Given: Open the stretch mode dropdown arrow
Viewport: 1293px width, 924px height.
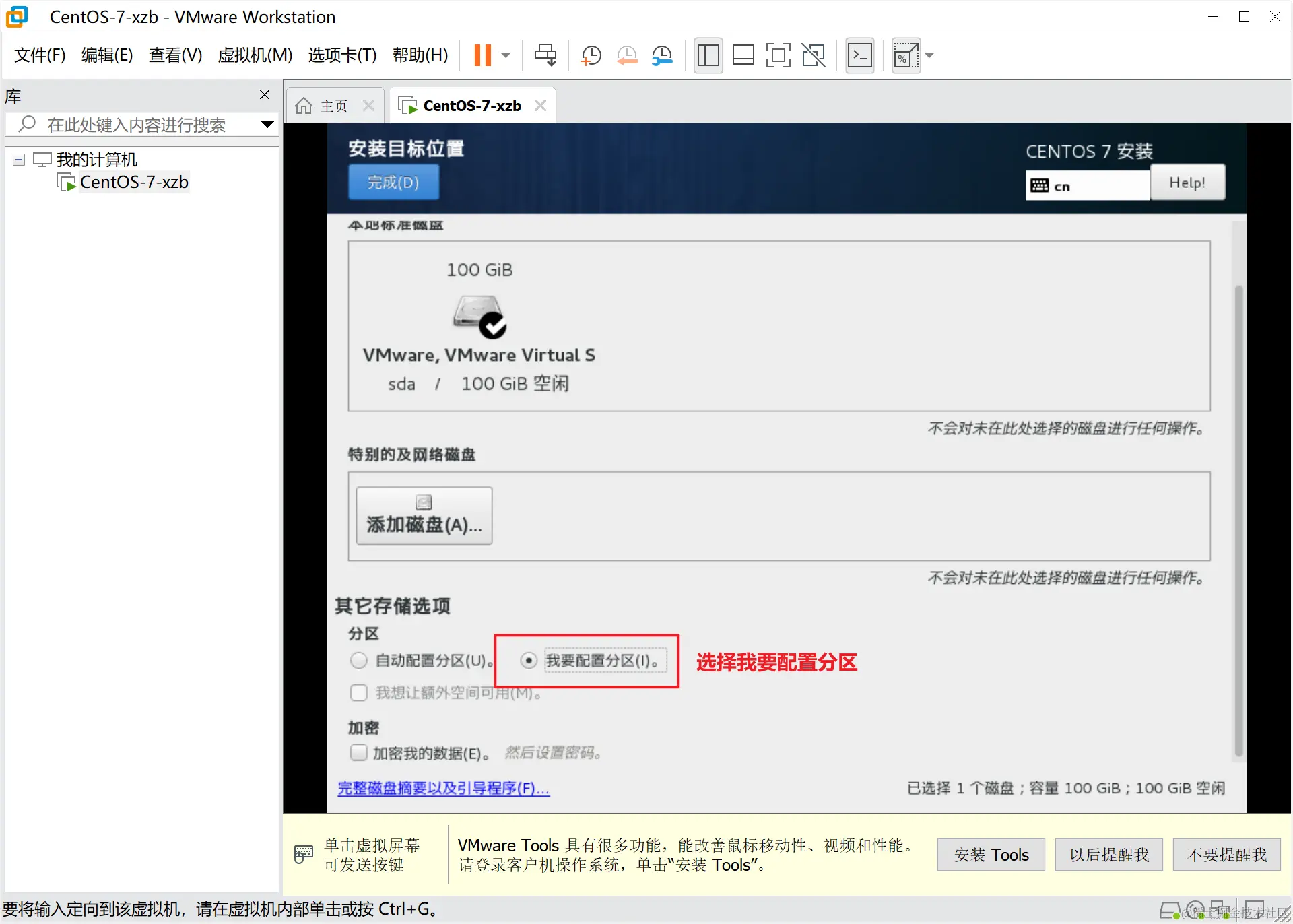Looking at the screenshot, I should (x=930, y=55).
